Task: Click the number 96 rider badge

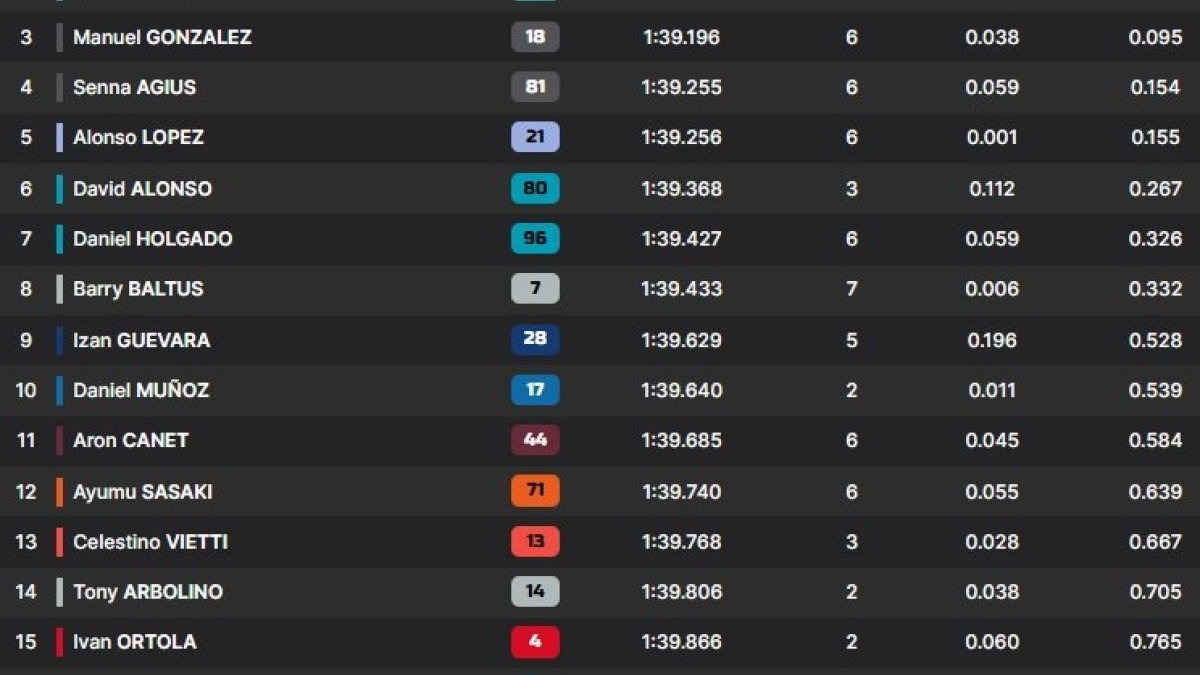Action: (x=535, y=238)
